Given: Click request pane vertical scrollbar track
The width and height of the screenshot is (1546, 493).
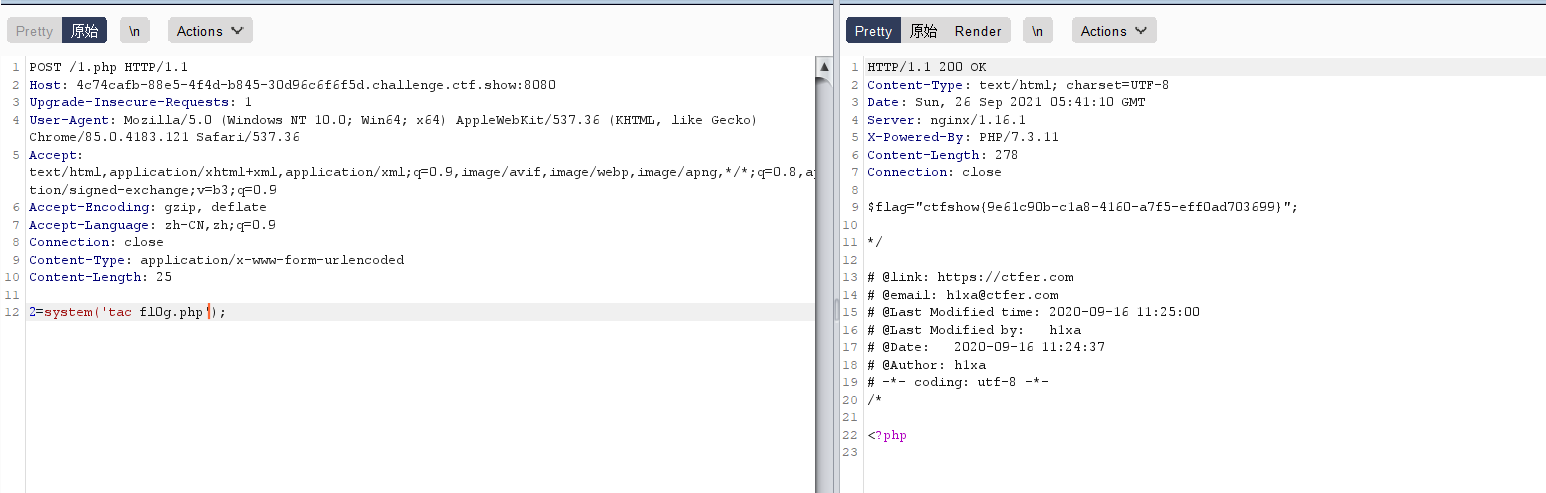Looking at the screenshot, I should tap(824, 285).
